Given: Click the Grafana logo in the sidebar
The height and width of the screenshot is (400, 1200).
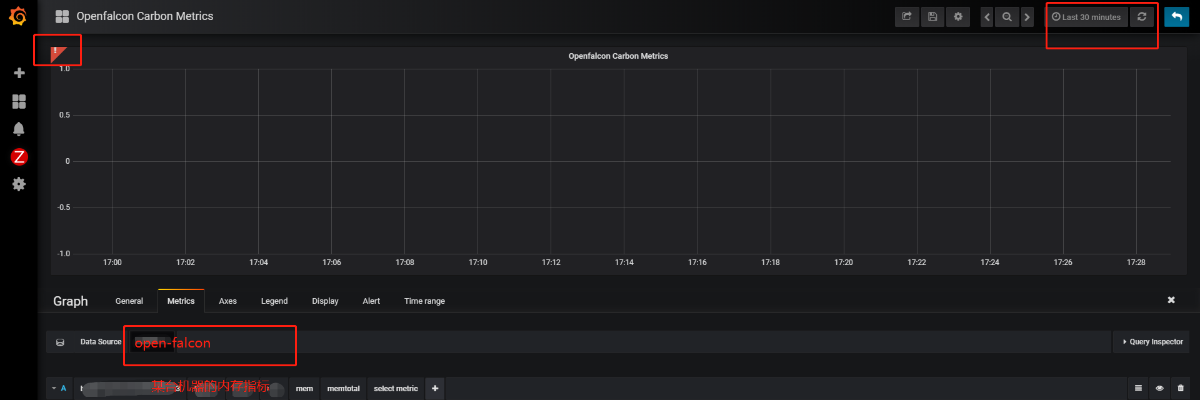Looking at the screenshot, I should [18, 17].
